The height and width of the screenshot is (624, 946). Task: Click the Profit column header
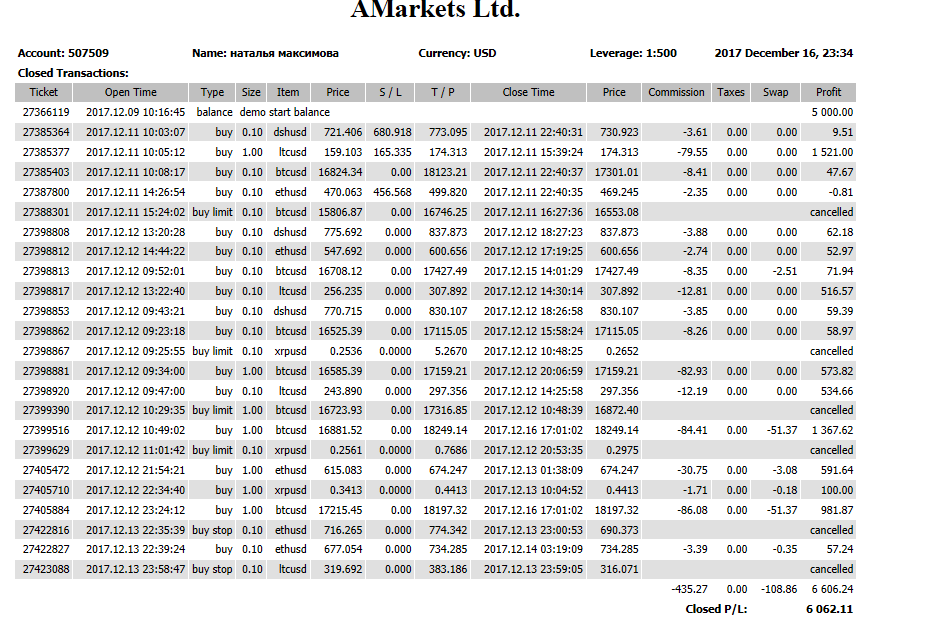coord(828,92)
